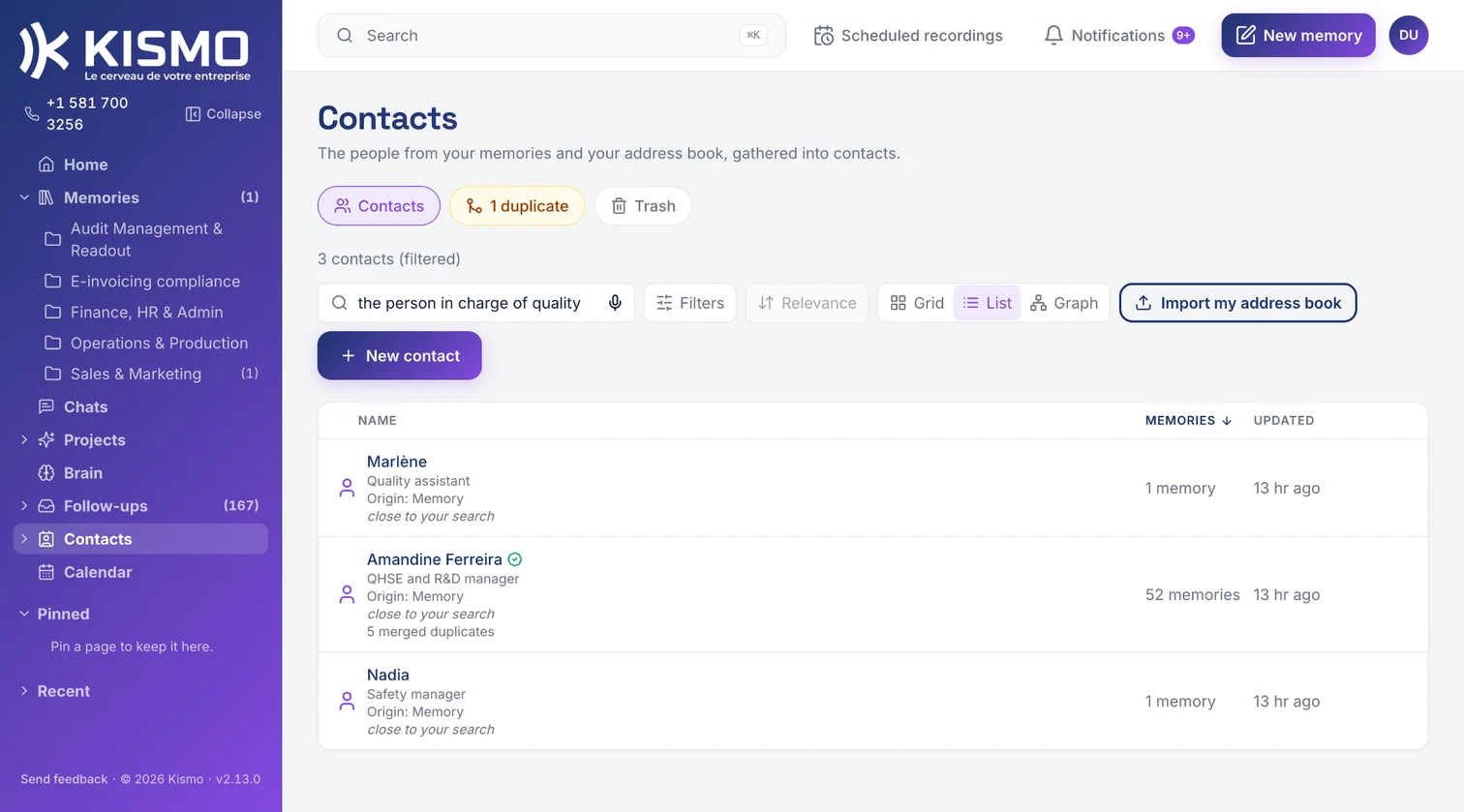Viewport: 1464px width, 812px height.
Task: Expand the Projects section chevron
Action: tap(24, 439)
